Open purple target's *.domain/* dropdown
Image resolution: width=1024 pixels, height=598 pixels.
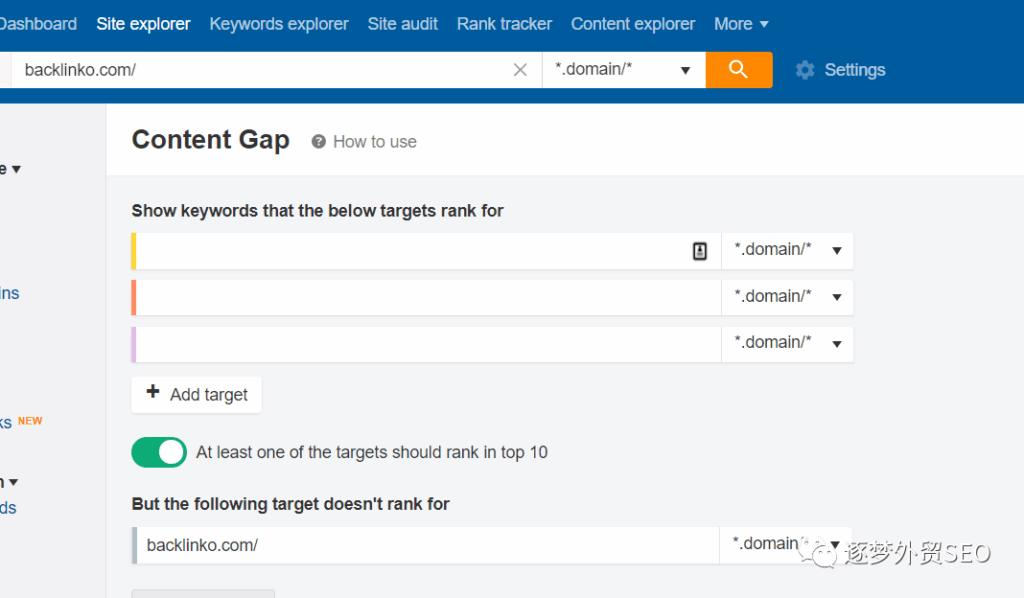click(x=787, y=344)
